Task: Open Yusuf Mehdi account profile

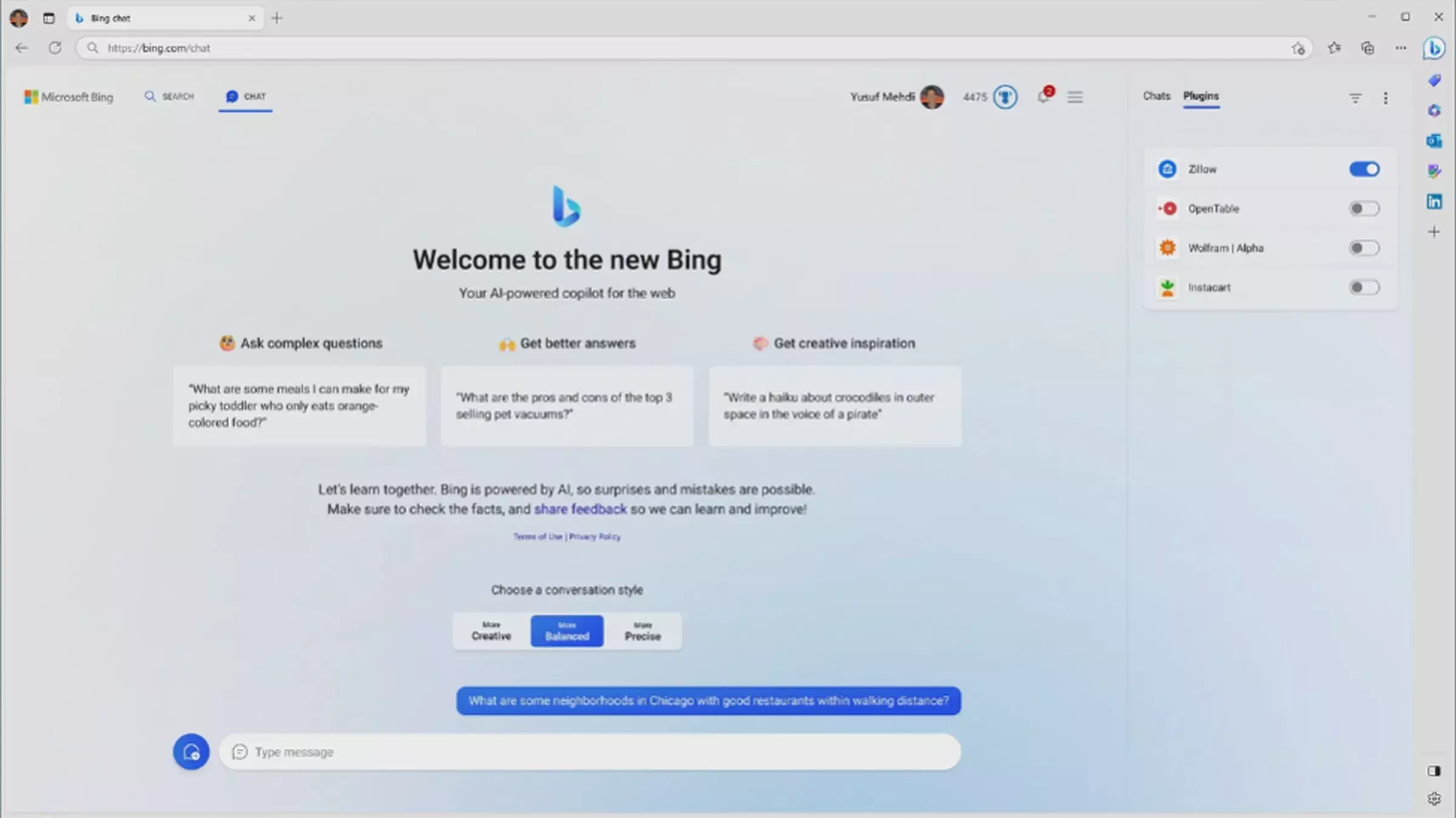Action: [897, 97]
